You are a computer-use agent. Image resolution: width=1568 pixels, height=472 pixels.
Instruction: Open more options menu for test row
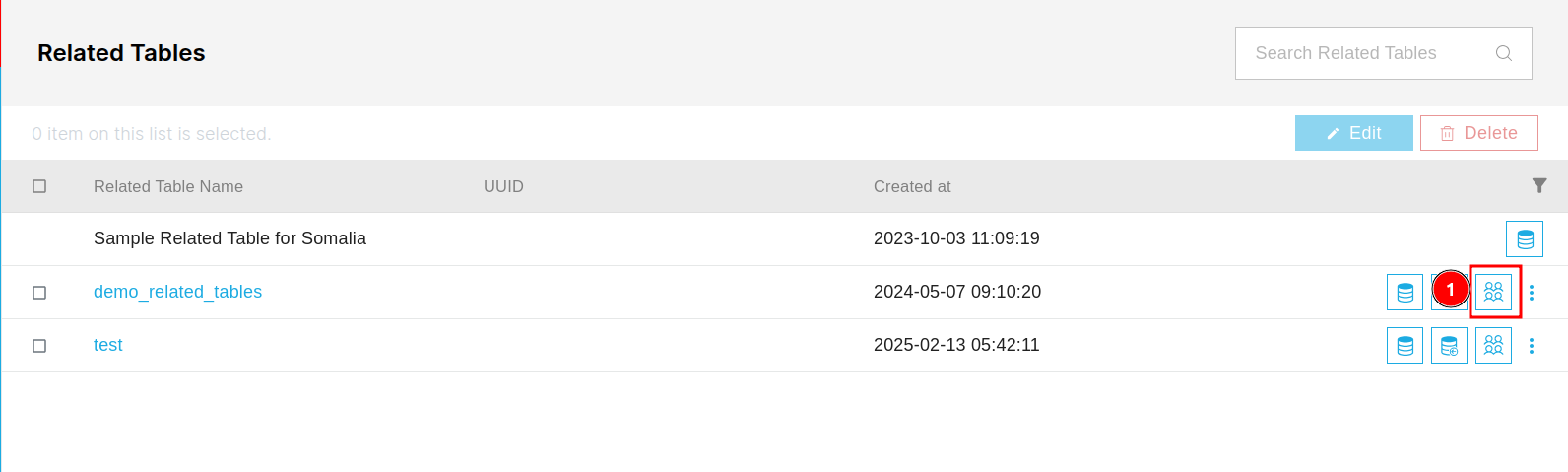[1531, 346]
